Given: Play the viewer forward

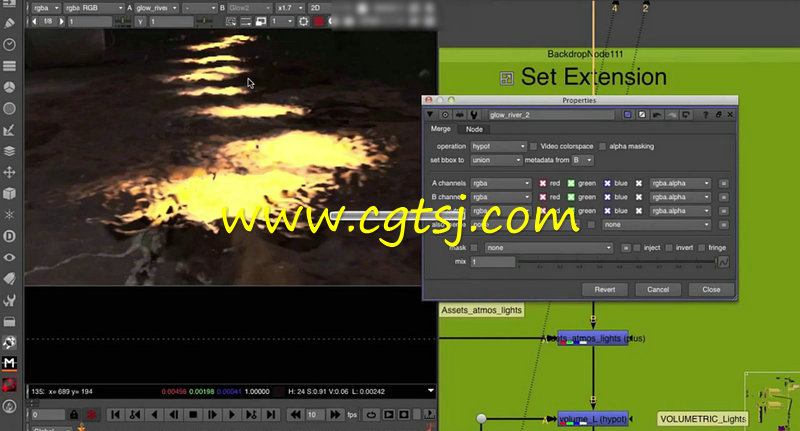Looking at the screenshot, I should coord(232,415).
